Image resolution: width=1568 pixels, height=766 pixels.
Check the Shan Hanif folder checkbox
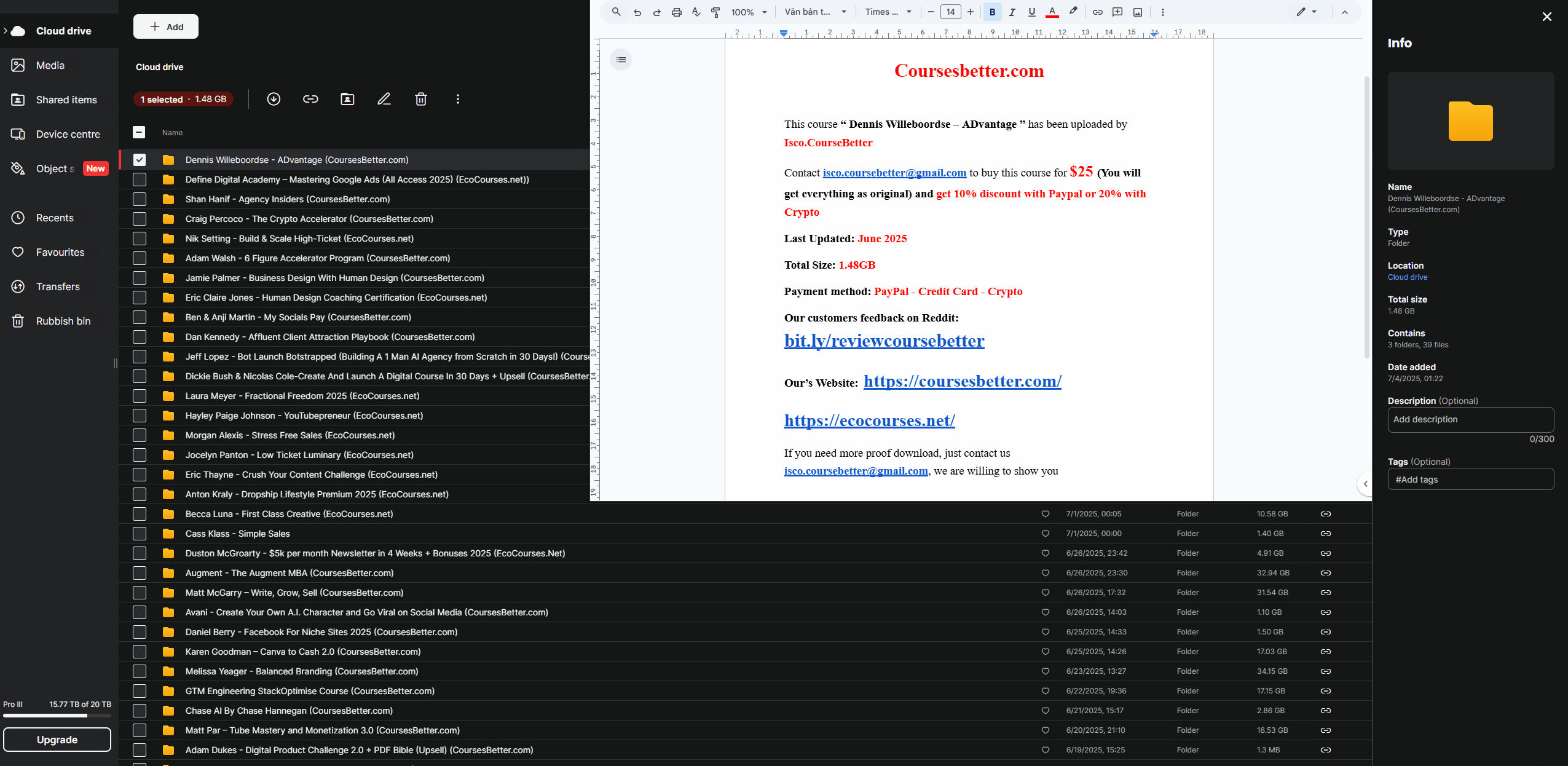[x=140, y=199]
